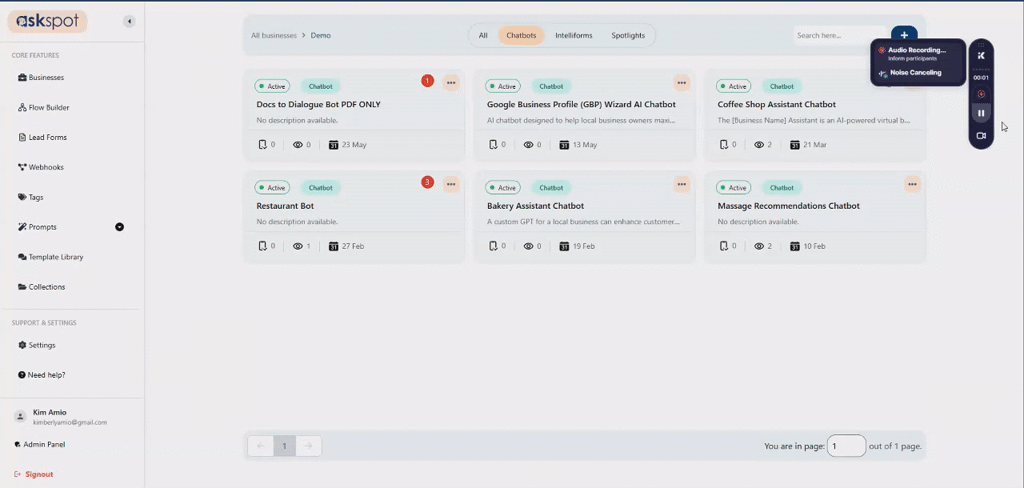Click Demo breadcrumb
The height and width of the screenshot is (488, 1024).
pos(321,35)
